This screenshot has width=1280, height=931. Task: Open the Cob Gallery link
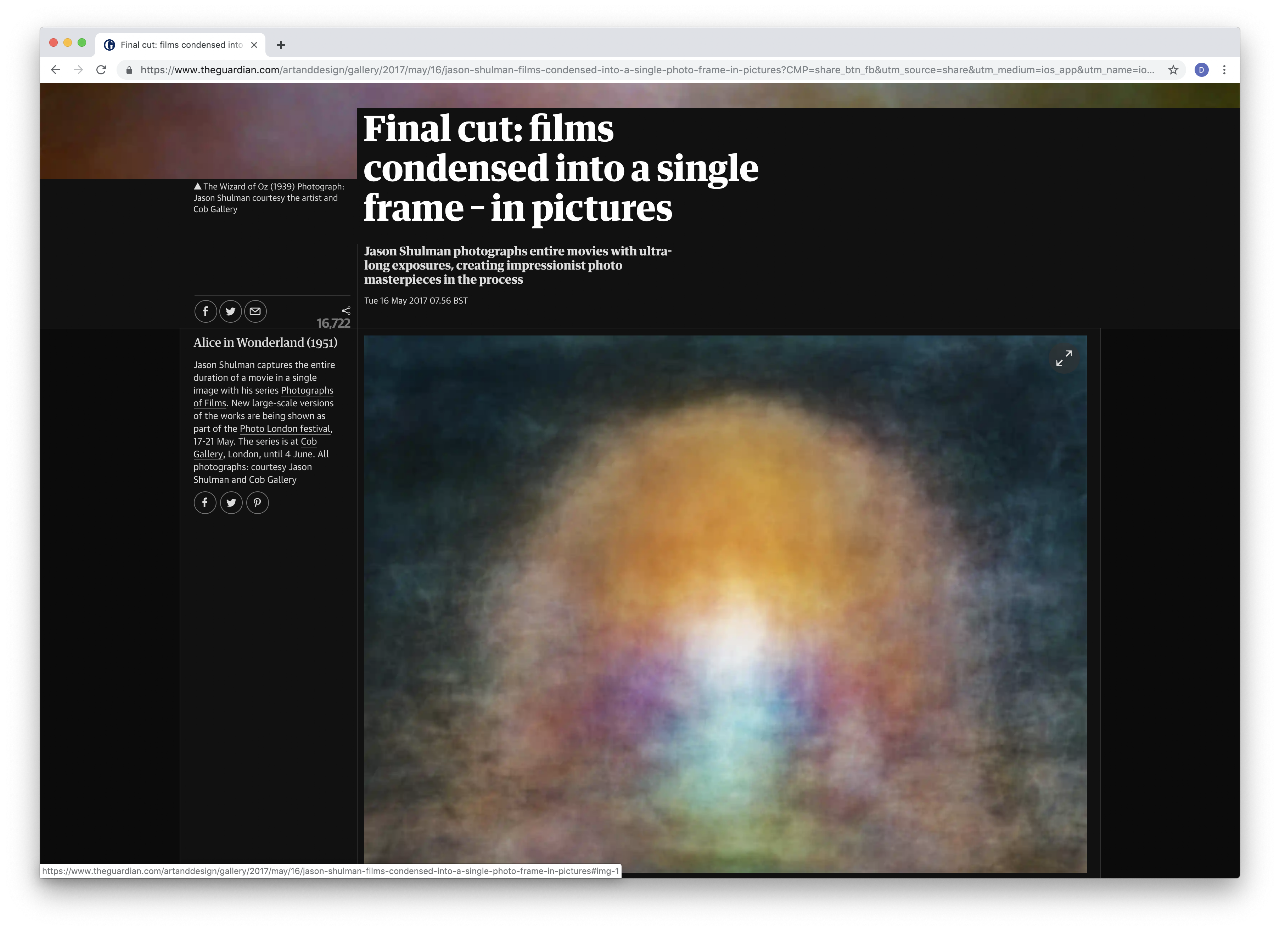pyautogui.click(x=255, y=448)
